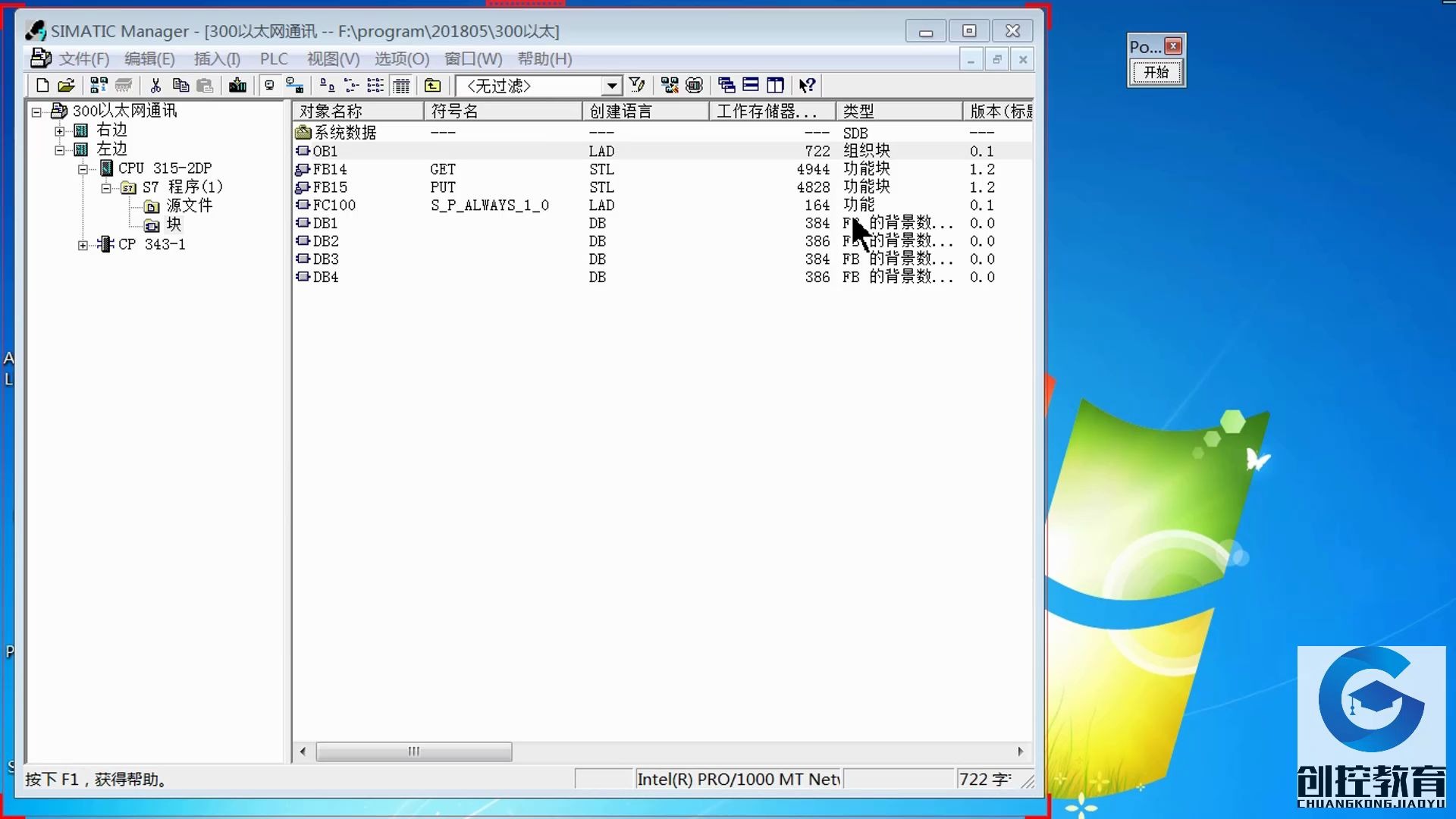This screenshot has height=819, width=1456.
Task: Open the 〈无过滤〉 filter dropdown
Action: (x=611, y=86)
